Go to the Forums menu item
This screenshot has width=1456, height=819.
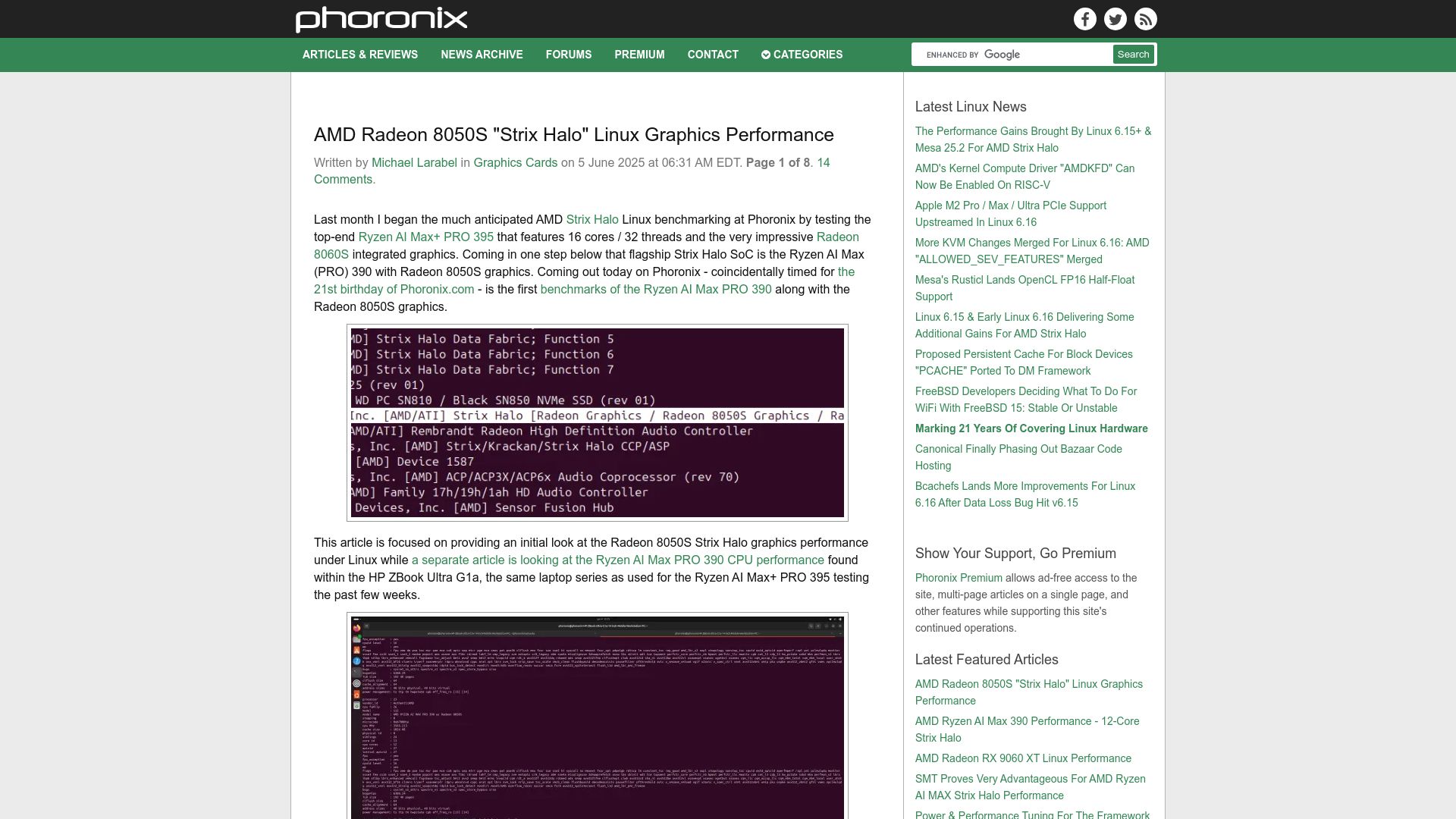coord(569,55)
